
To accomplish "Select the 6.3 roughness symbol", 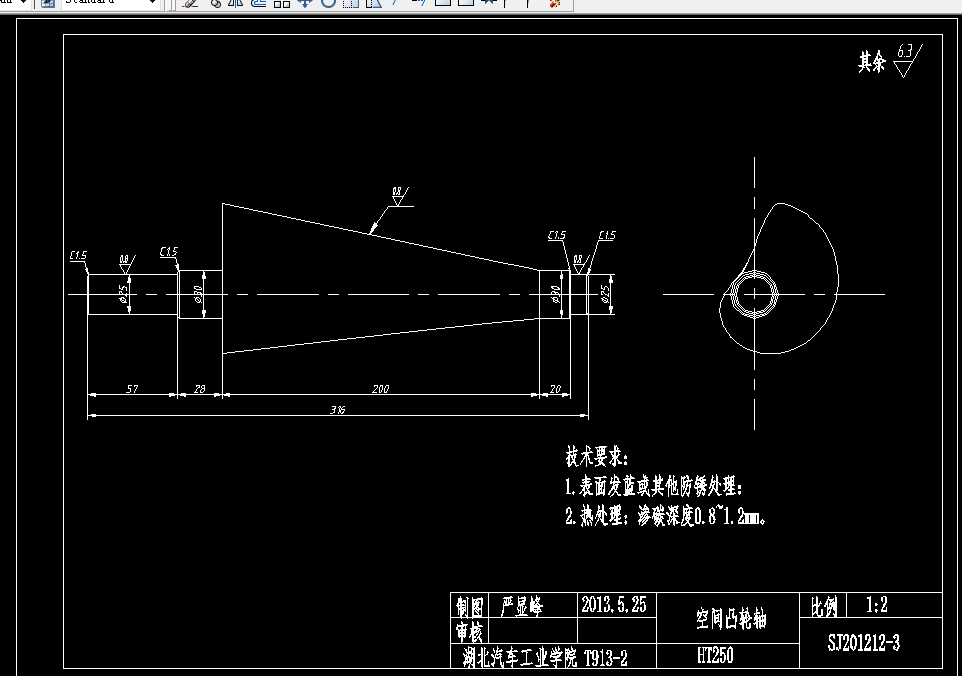I will pos(907,60).
